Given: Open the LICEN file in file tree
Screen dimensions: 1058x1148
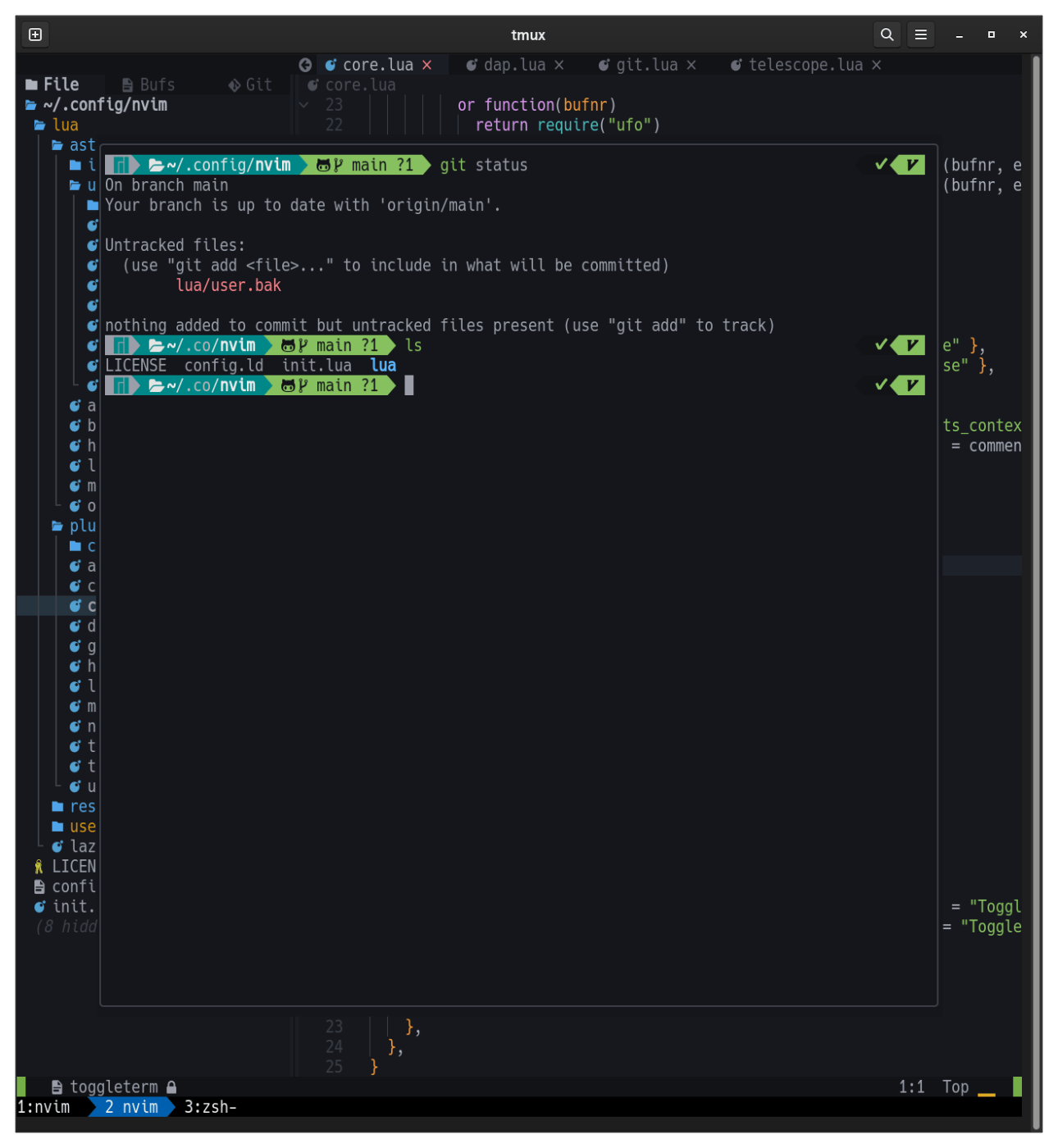Looking at the screenshot, I should 65,867.
